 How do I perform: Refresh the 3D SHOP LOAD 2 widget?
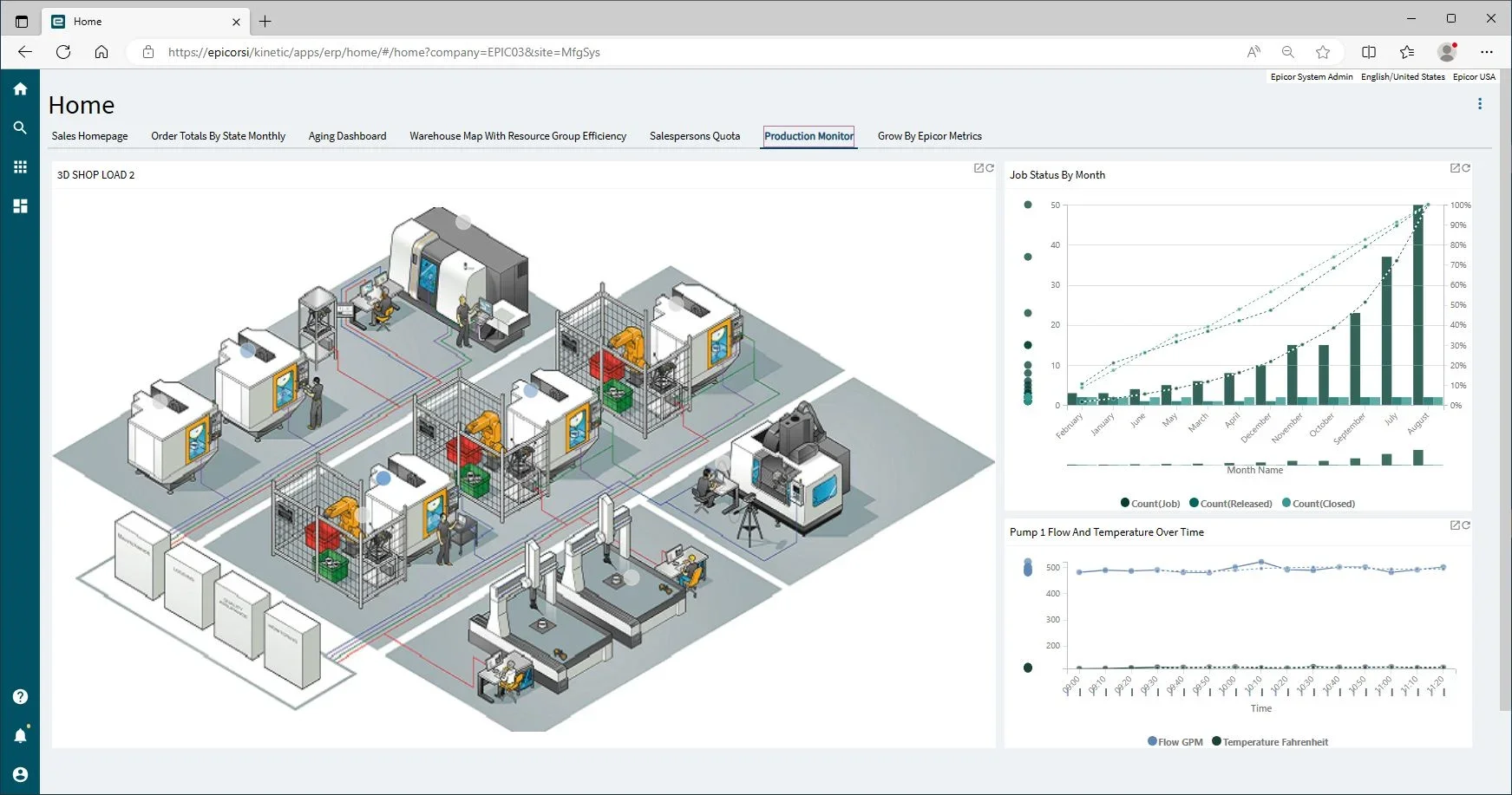coord(990,168)
